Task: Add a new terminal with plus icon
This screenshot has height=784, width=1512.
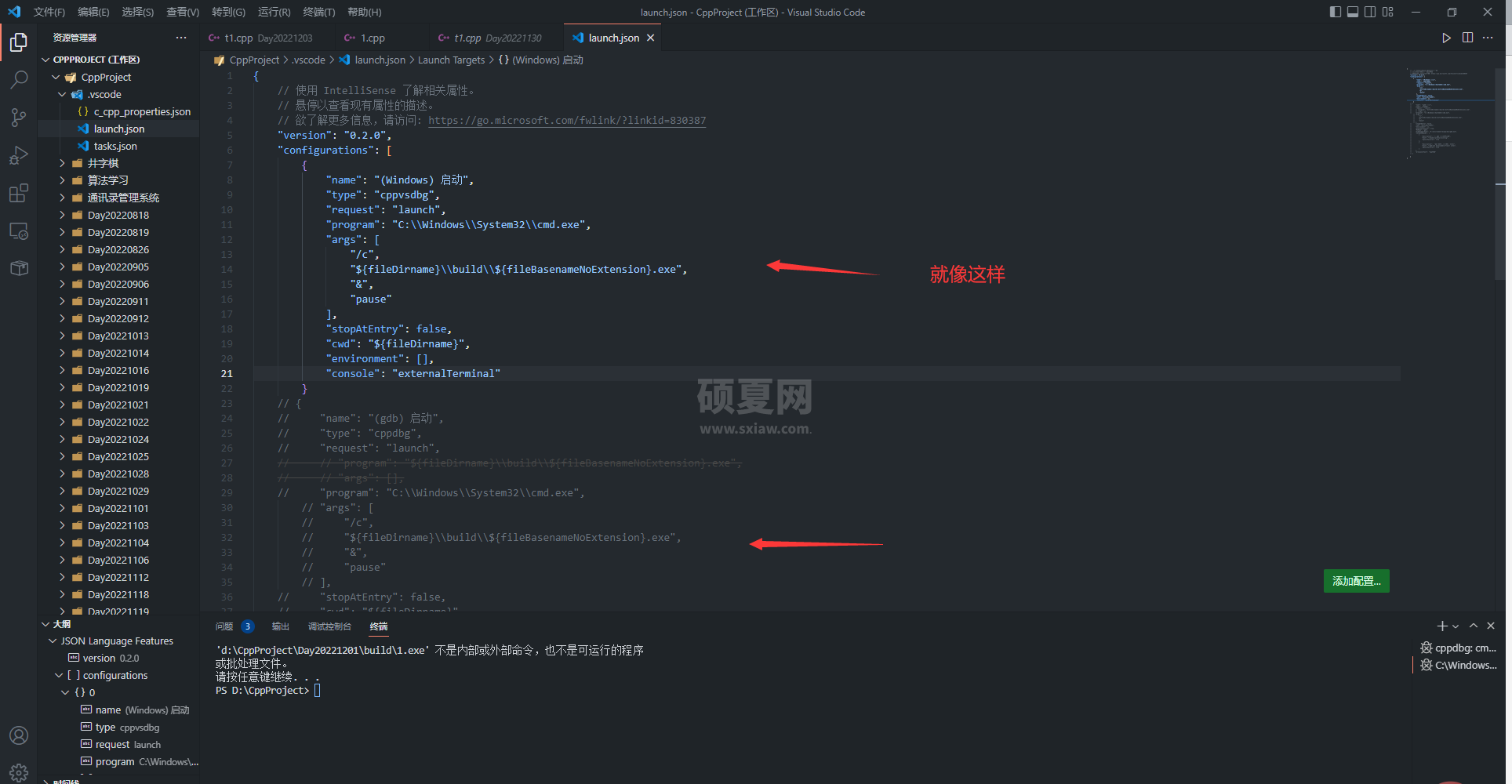Action: pyautogui.click(x=1441, y=626)
